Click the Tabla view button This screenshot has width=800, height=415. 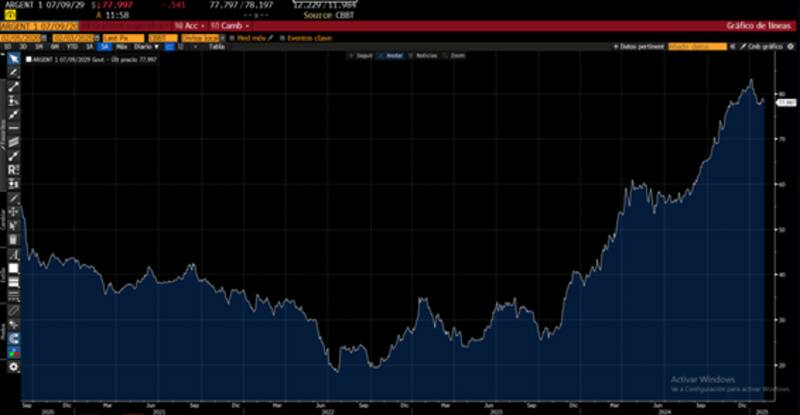[x=216, y=46]
